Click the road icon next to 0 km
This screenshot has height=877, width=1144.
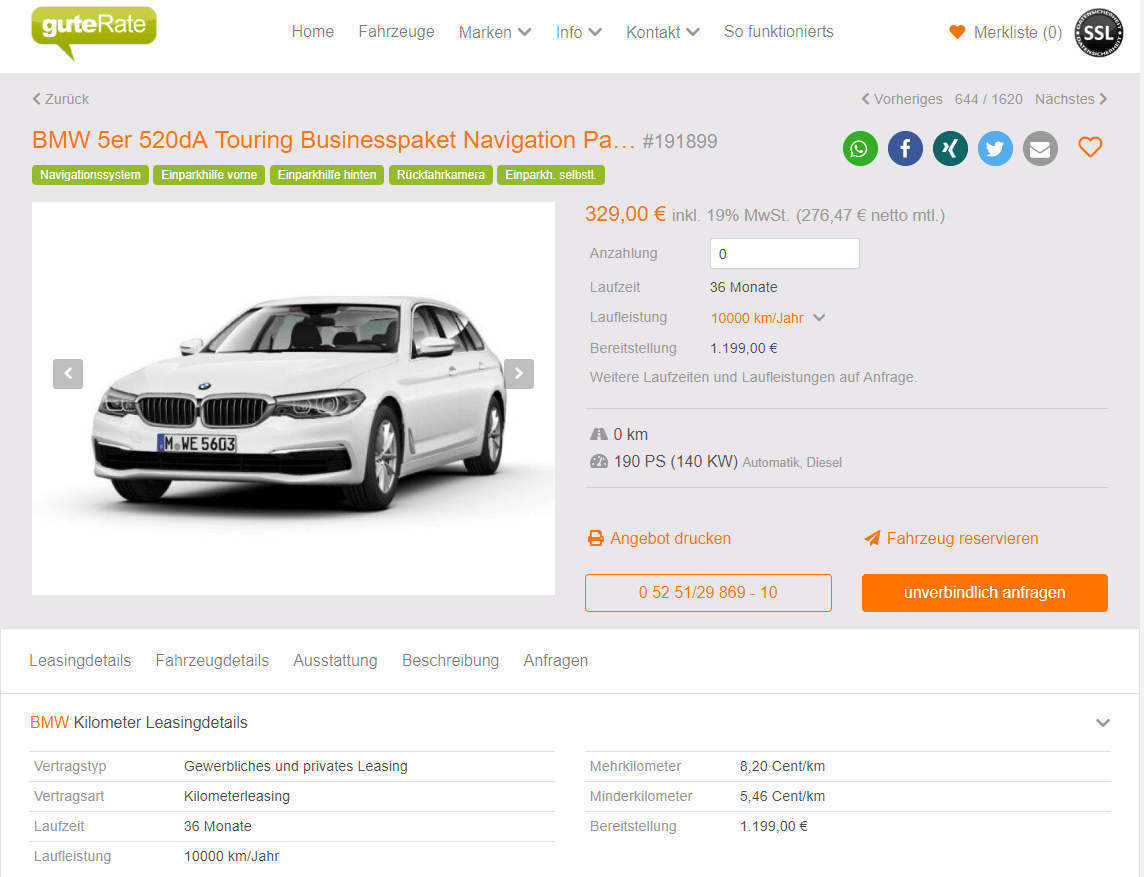tap(599, 434)
